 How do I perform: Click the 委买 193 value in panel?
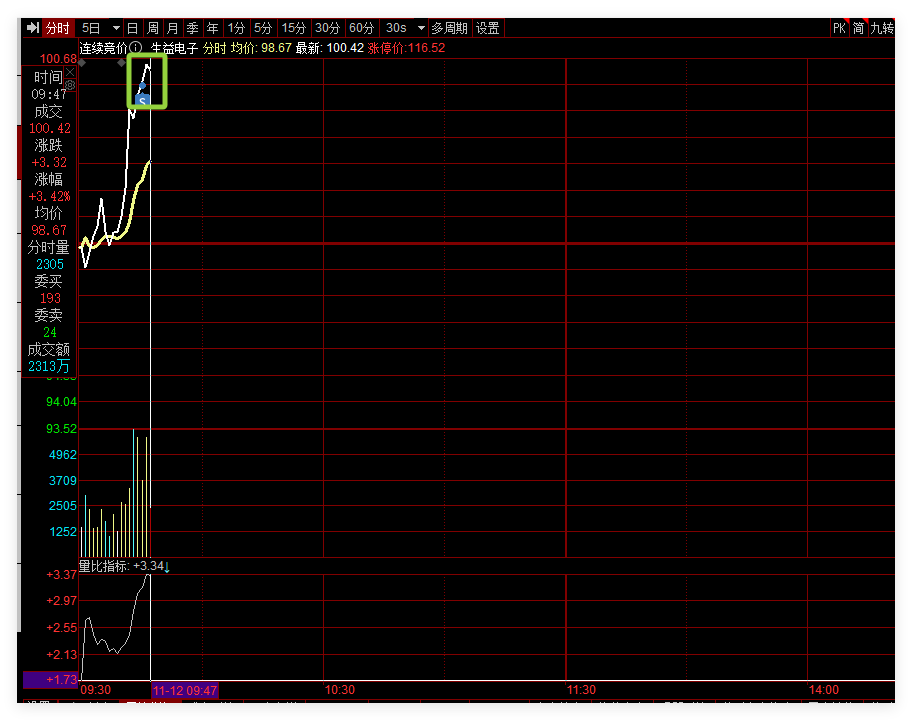[x=50, y=298]
